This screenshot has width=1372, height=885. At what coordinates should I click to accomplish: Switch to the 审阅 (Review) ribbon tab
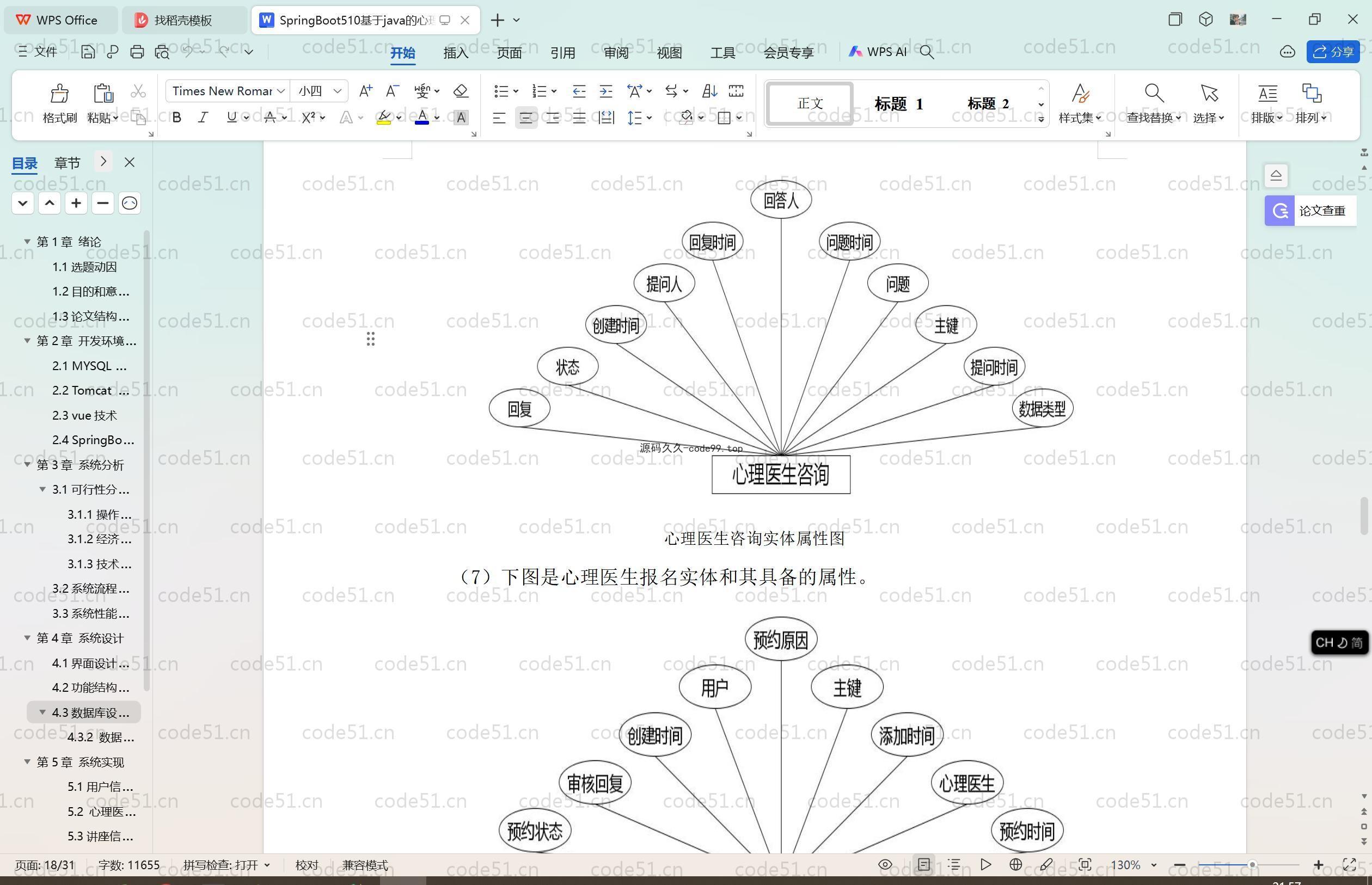coord(616,52)
